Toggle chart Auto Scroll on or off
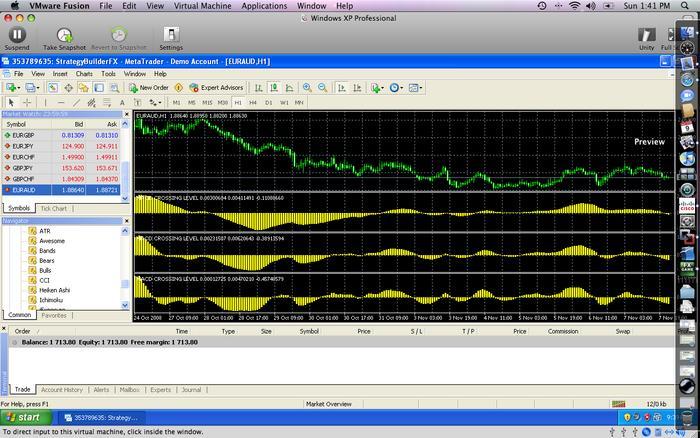 tap(342, 88)
